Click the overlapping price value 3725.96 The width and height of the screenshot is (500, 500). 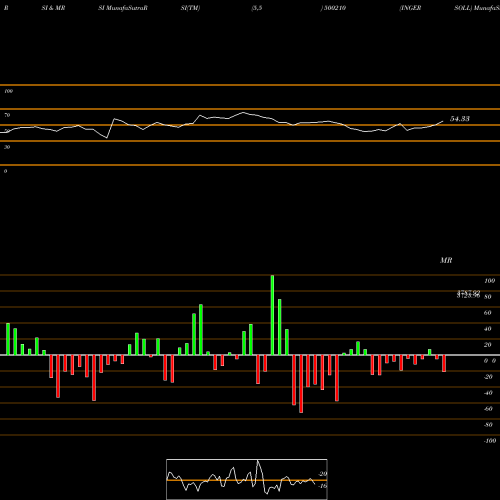tap(468, 296)
